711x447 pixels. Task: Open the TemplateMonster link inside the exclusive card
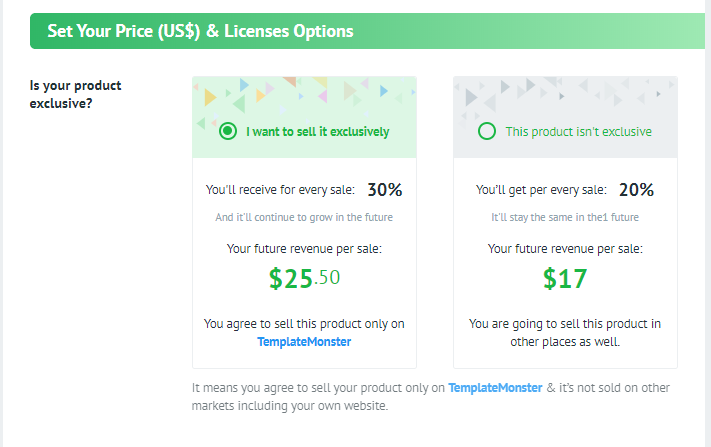pos(304,341)
